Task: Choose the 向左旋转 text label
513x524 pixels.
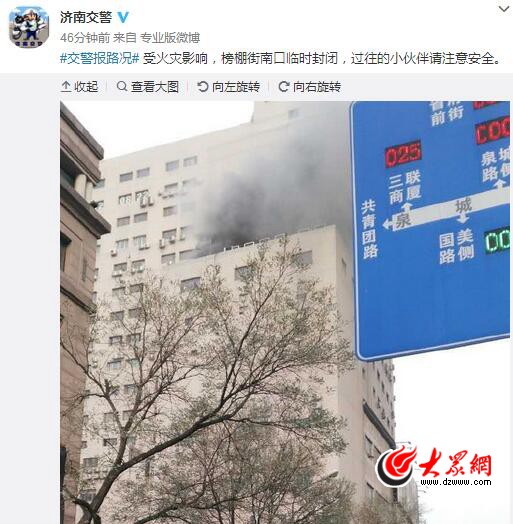Action: [236, 87]
